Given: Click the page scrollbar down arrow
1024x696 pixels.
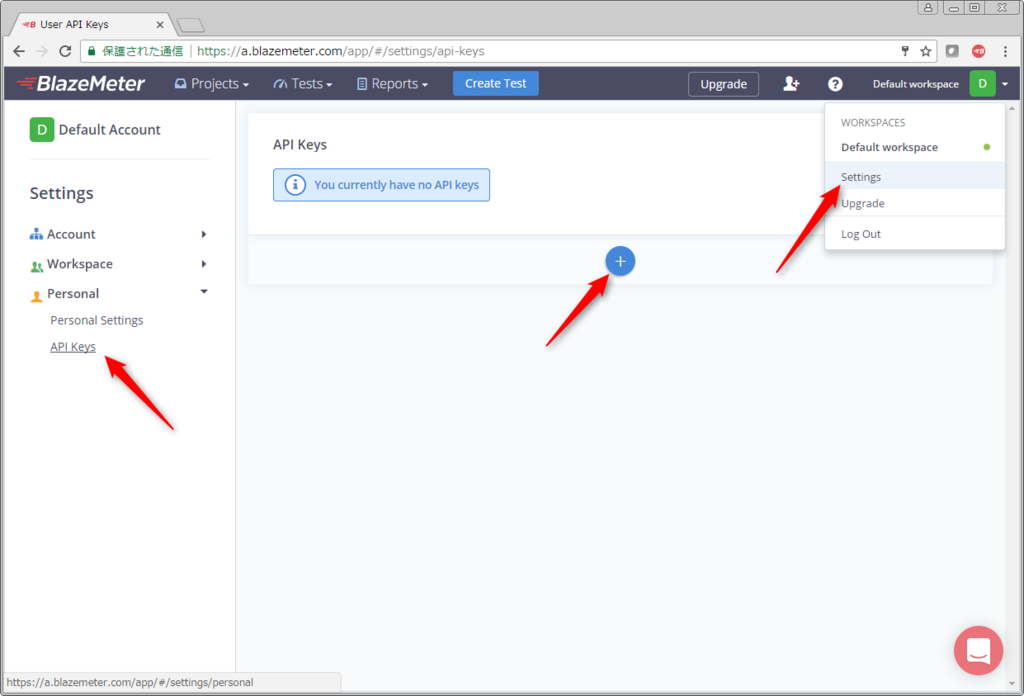Looking at the screenshot, I should 1012,684.
